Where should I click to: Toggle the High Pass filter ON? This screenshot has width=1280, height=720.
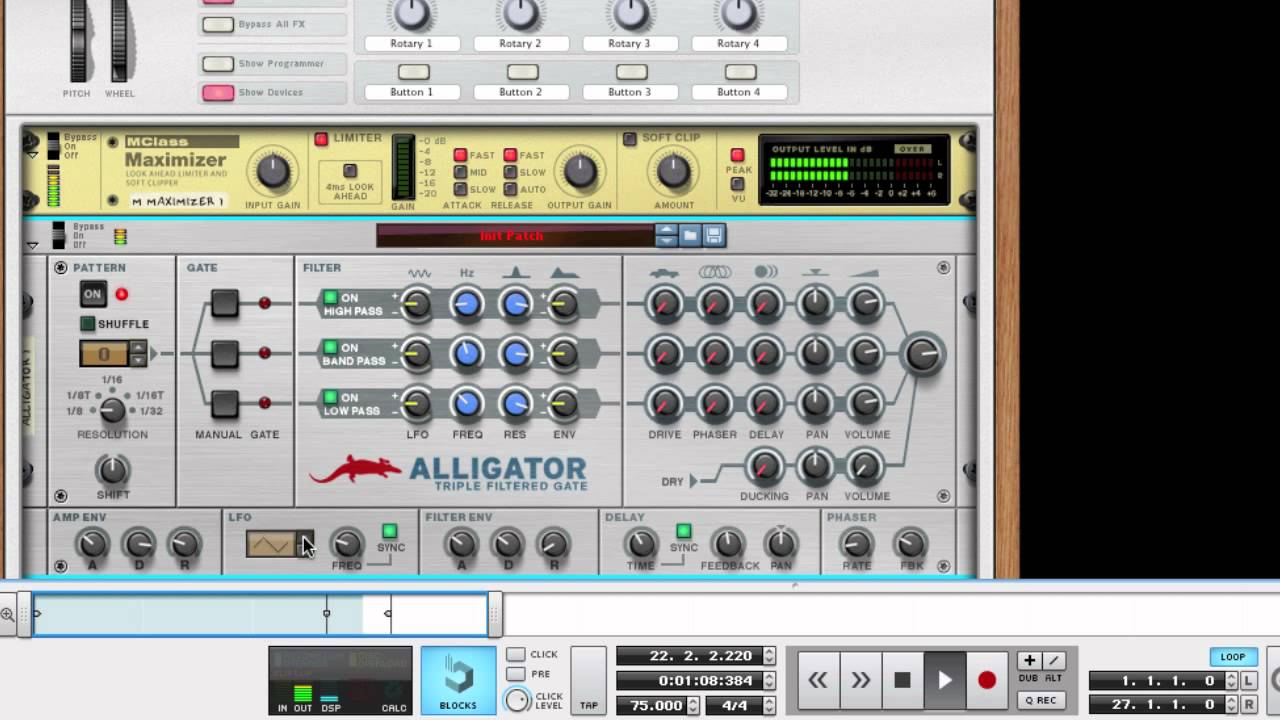329,298
